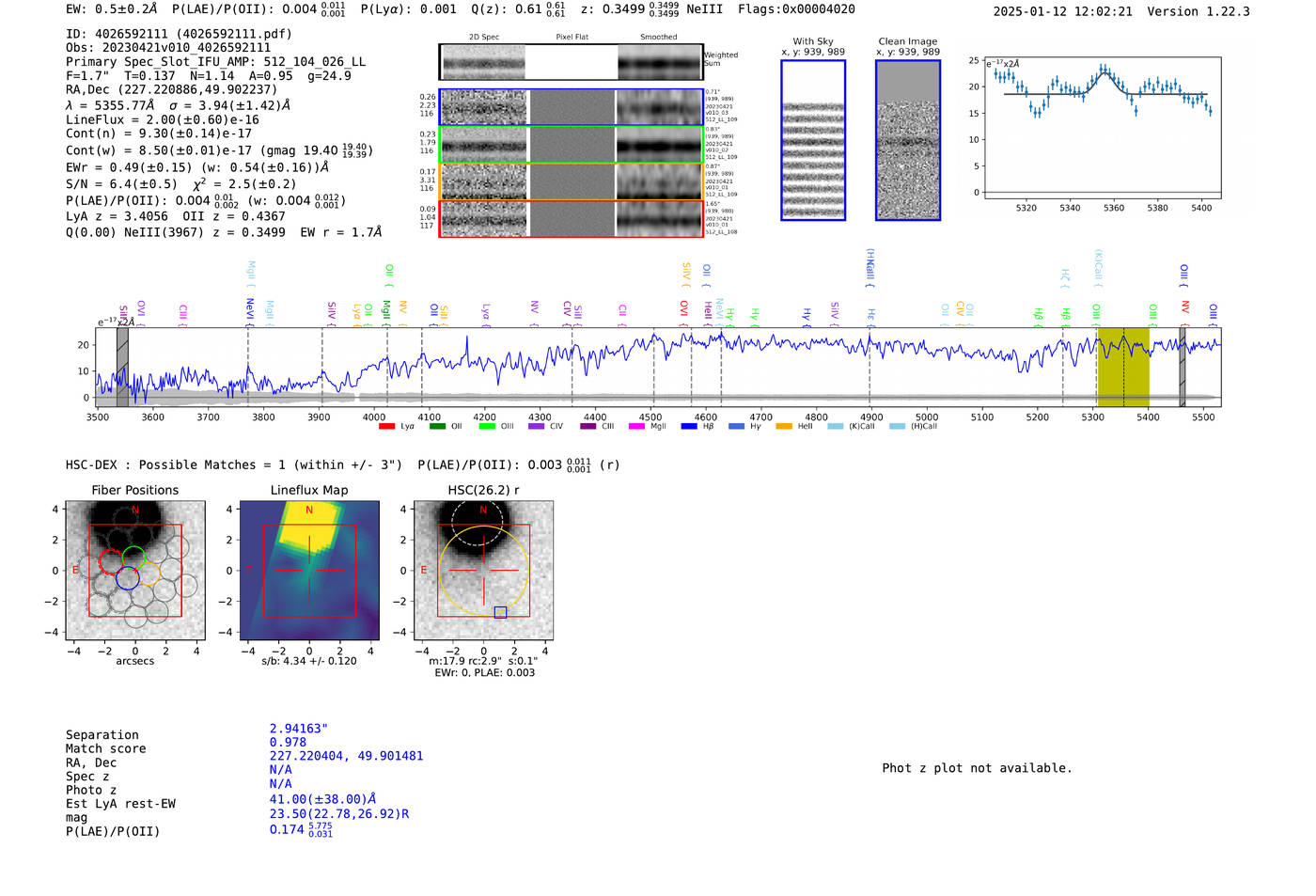Click the hatched gray band near 3550 Å
The width and height of the screenshot is (1316, 896).
pos(122,367)
